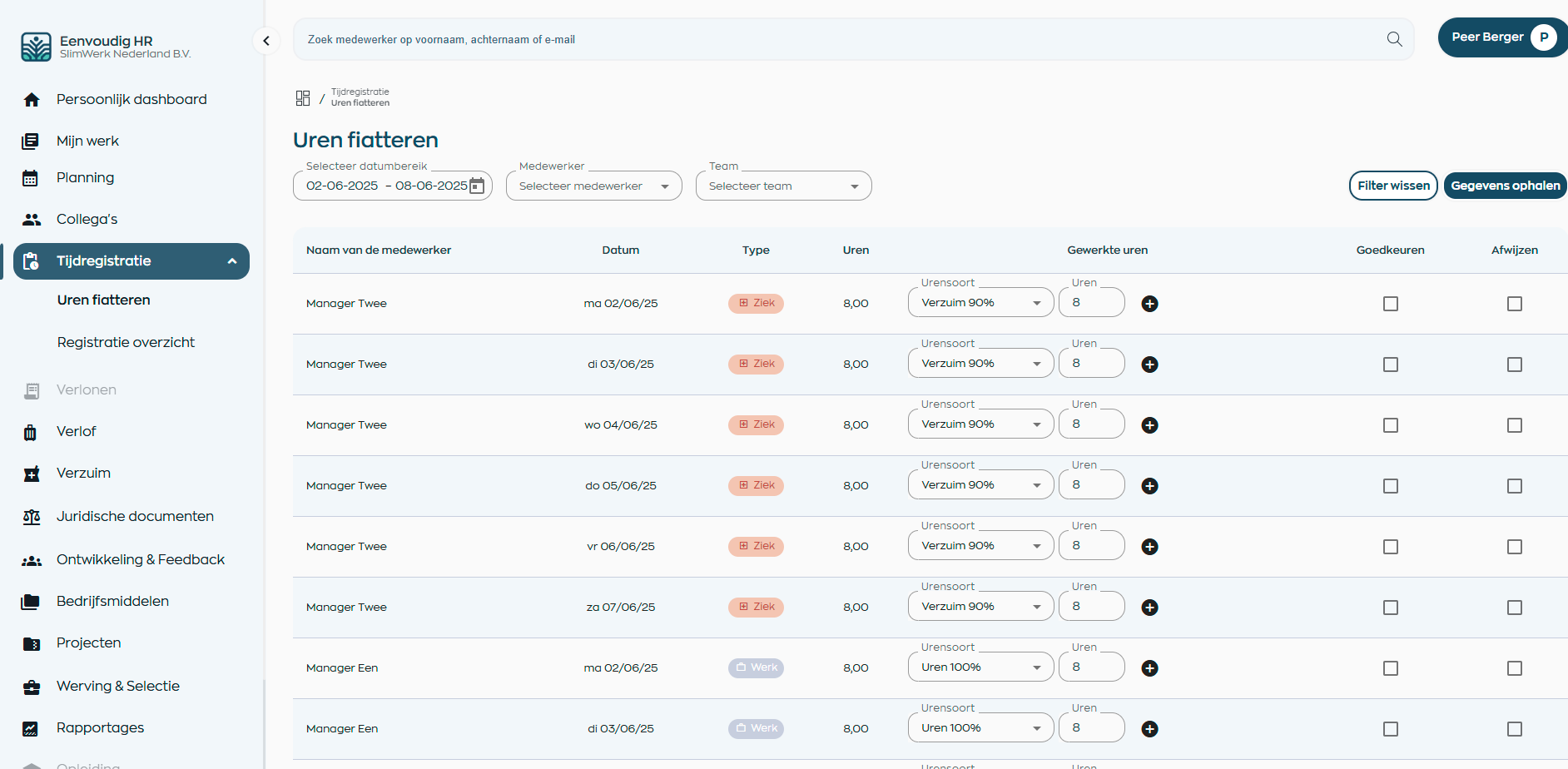
Task: Navigate to Persoonlijk dashboard
Action: [131, 99]
